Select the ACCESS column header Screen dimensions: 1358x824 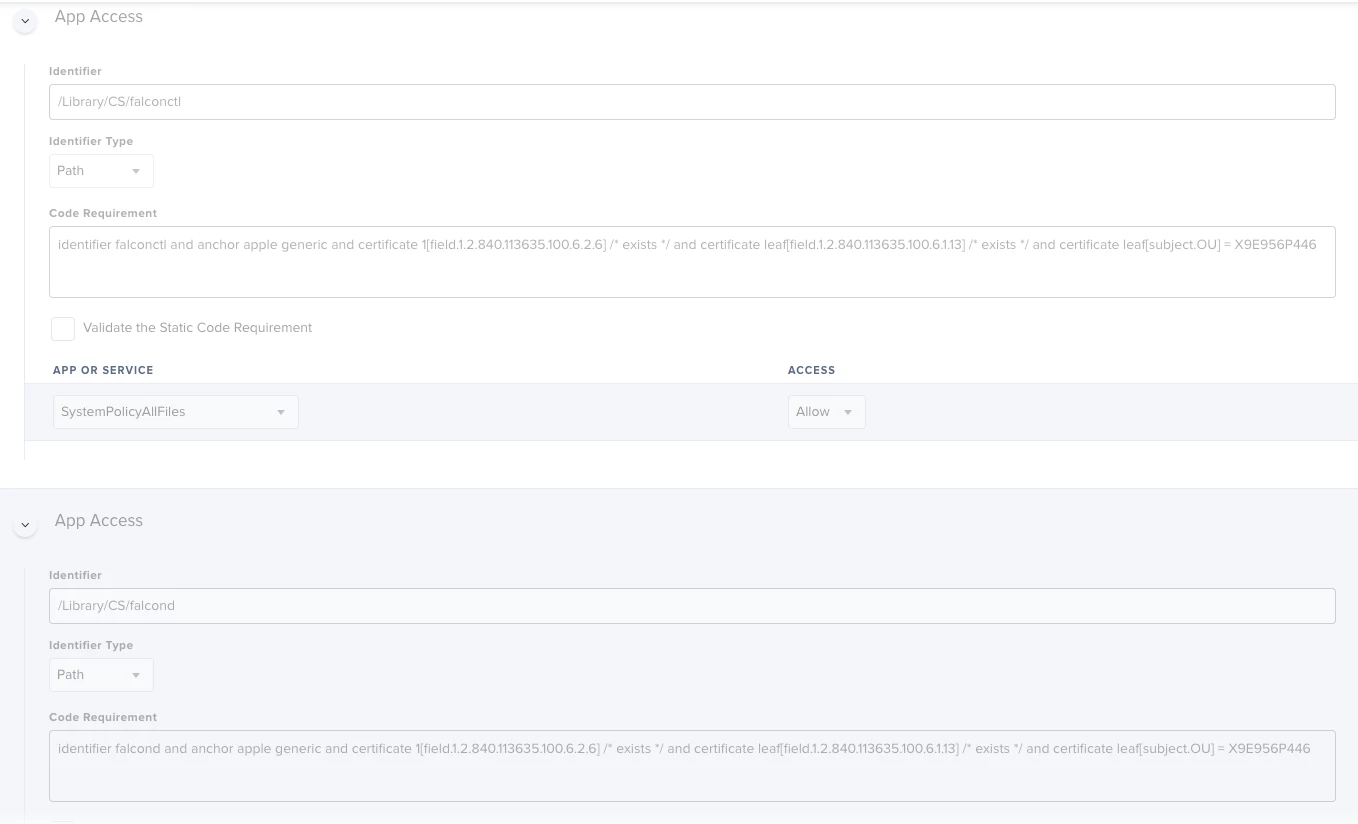(x=811, y=370)
